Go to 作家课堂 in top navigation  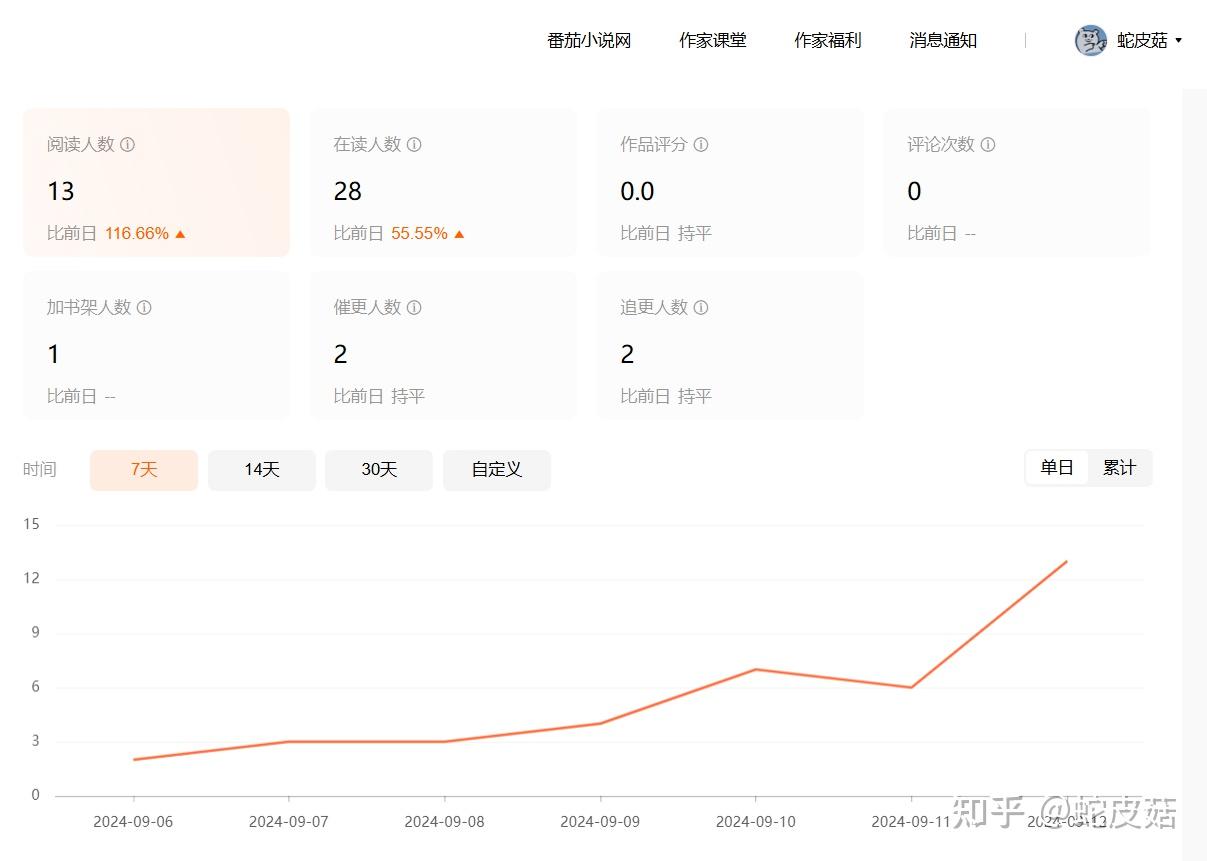point(713,41)
